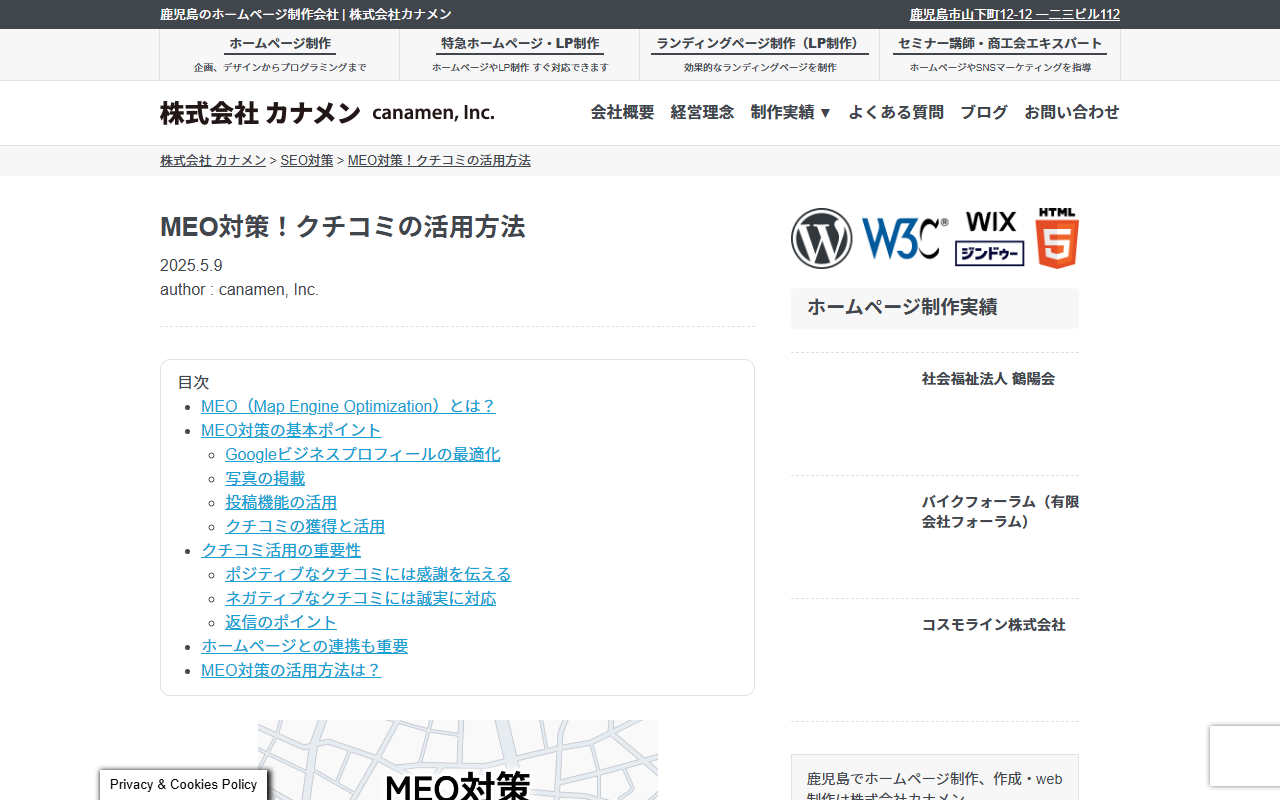This screenshot has width=1280, height=800.
Task: Open the 会社概要 menu item
Action: (622, 112)
